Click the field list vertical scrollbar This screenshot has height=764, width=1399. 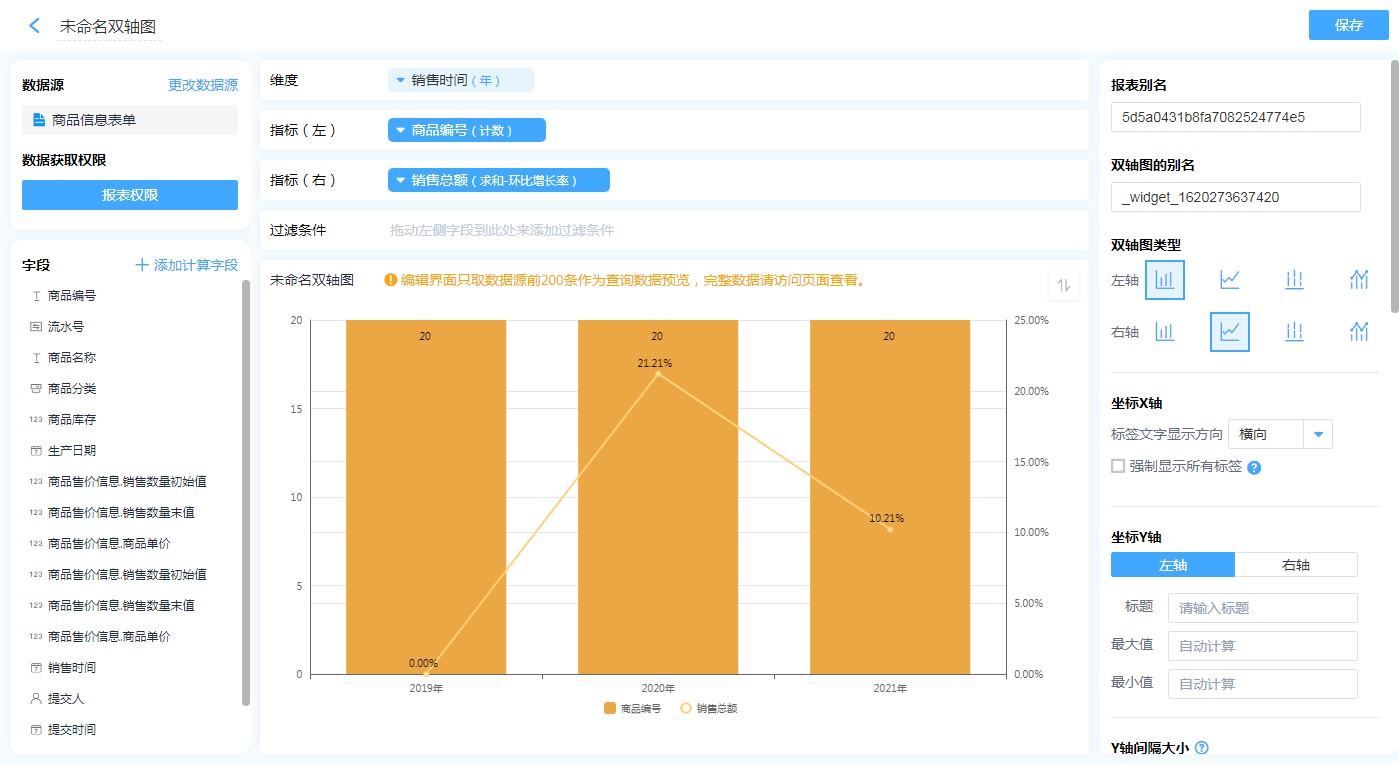[x=246, y=490]
